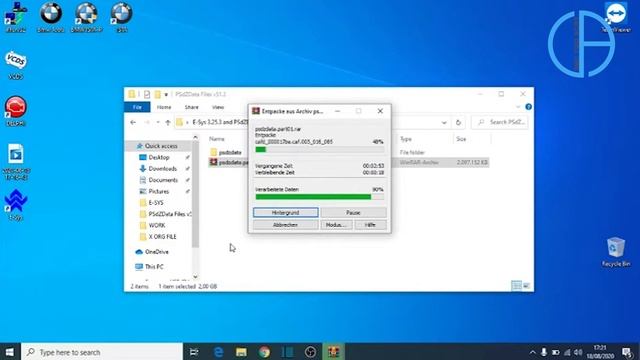Click Properties icon in Explorer title bar
The width and height of the screenshot is (640, 360).
pyautogui.click(x=147, y=94)
